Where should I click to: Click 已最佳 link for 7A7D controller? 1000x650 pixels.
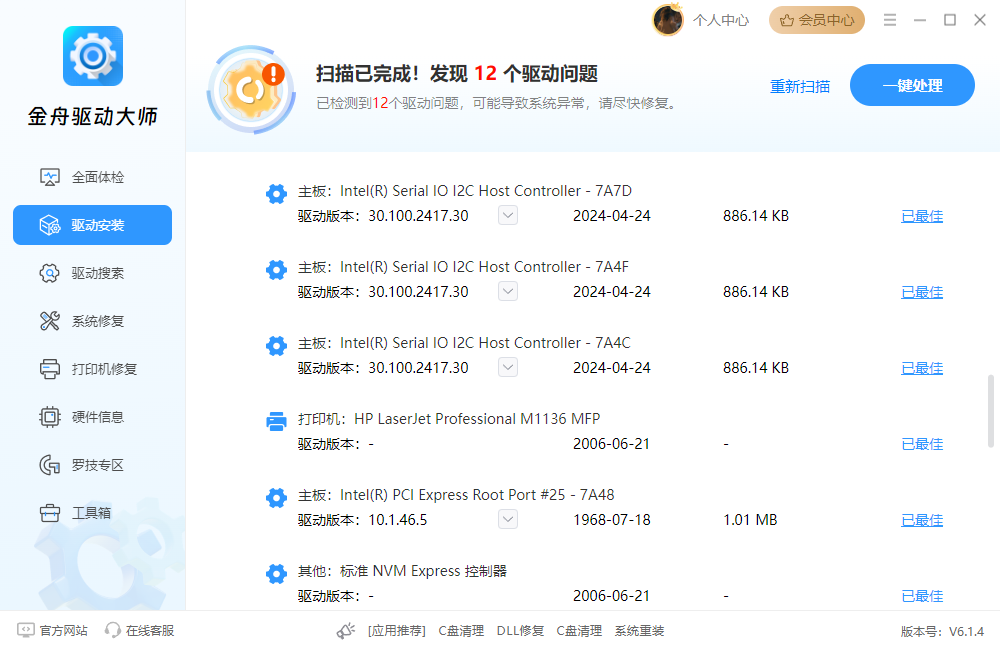[922, 216]
